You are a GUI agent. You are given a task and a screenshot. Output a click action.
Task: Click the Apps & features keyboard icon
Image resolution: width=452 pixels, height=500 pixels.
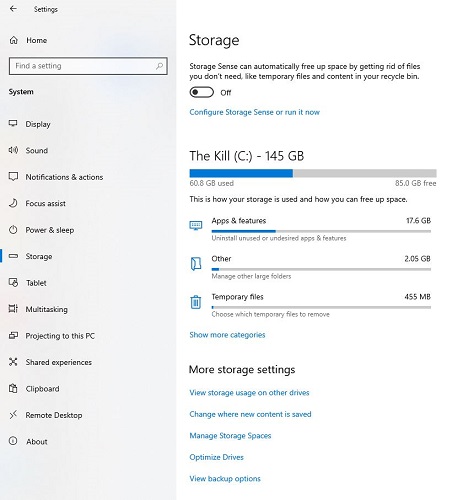(196, 226)
